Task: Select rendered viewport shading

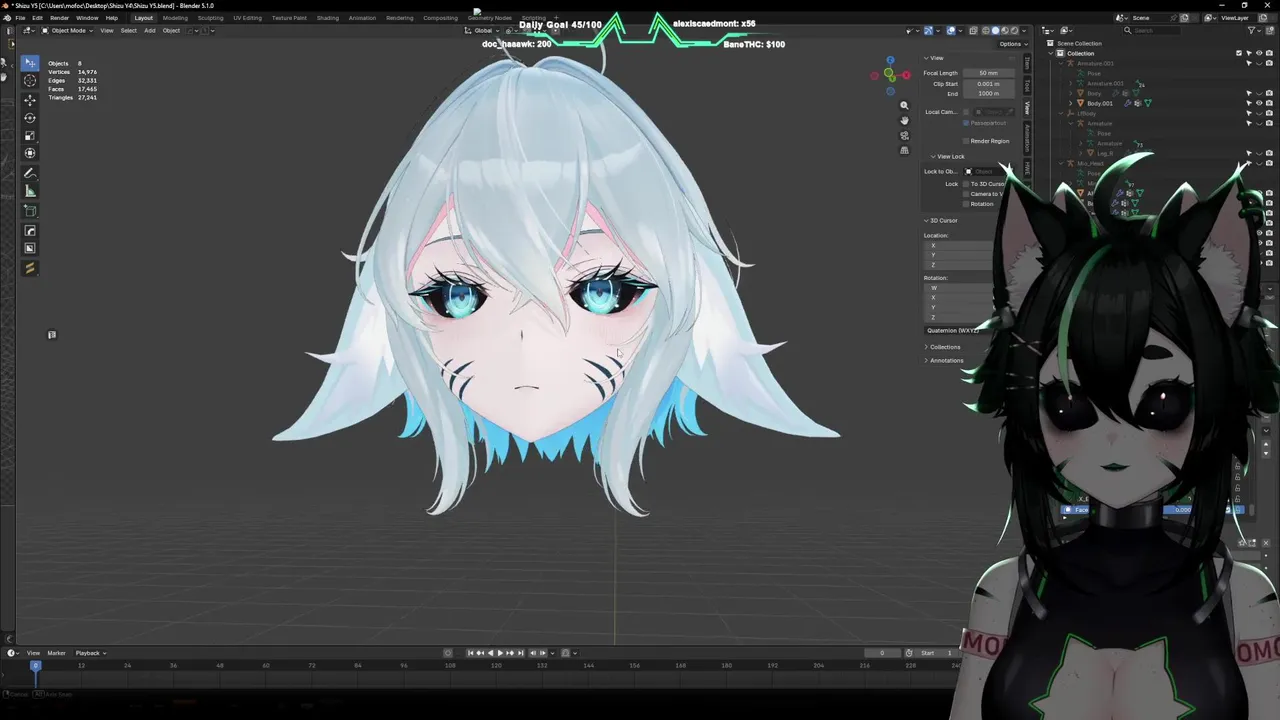Action: click(x=1014, y=30)
